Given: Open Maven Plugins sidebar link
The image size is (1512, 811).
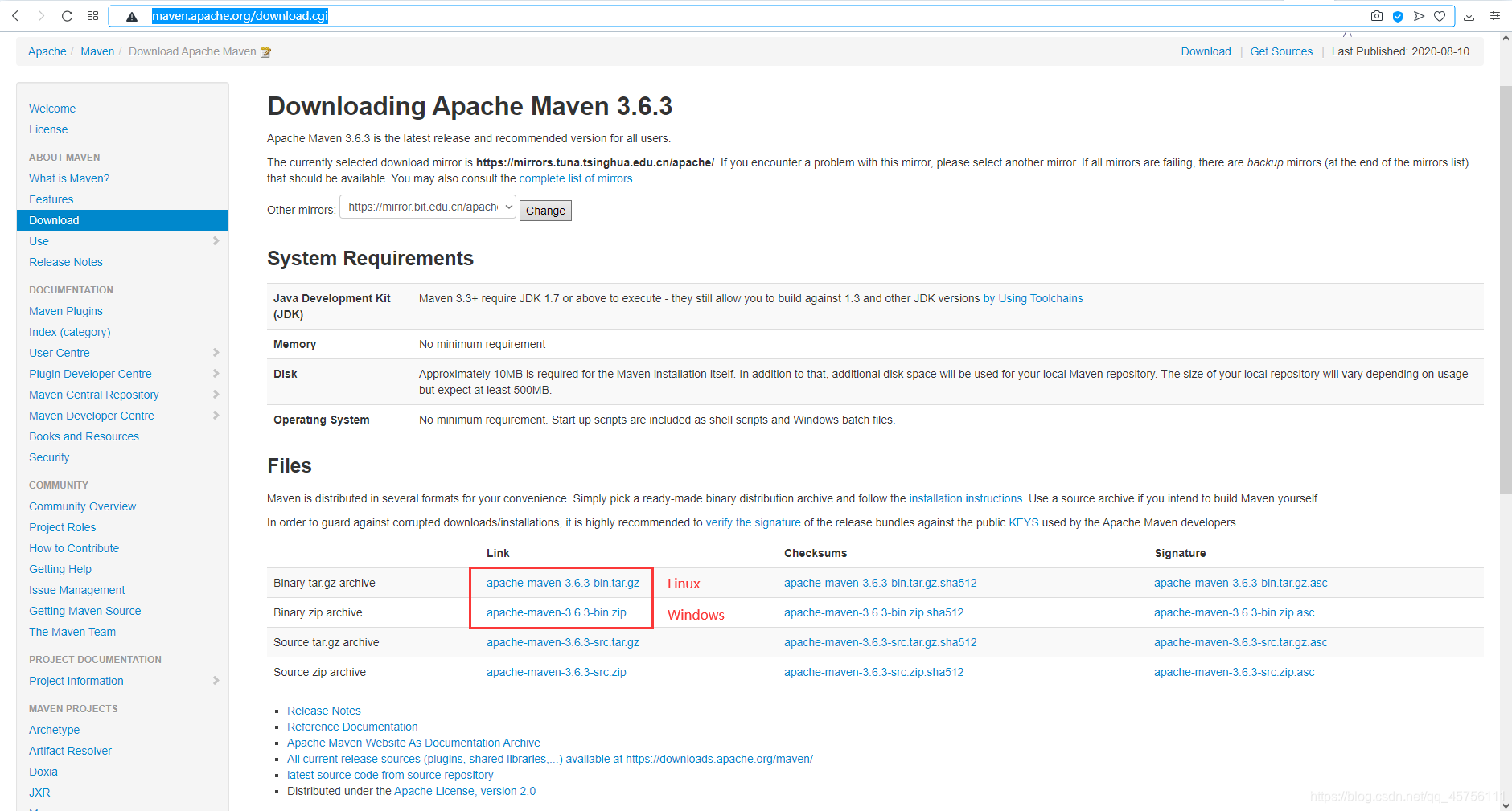Looking at the screenshot, I should [x=66, y=311].
